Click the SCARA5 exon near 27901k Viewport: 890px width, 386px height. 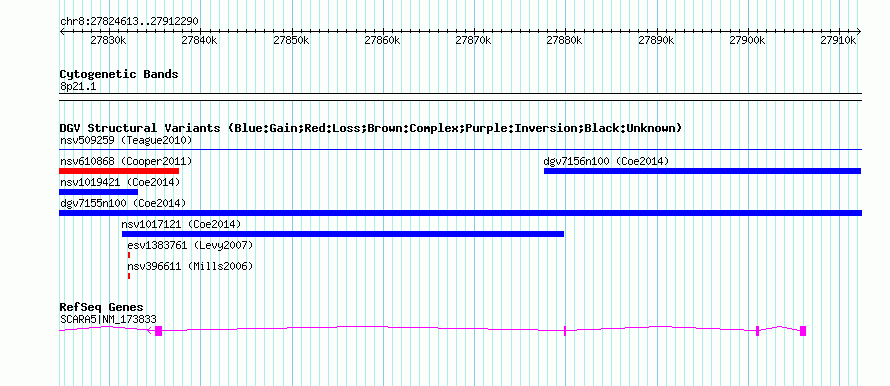click(758, 331)
